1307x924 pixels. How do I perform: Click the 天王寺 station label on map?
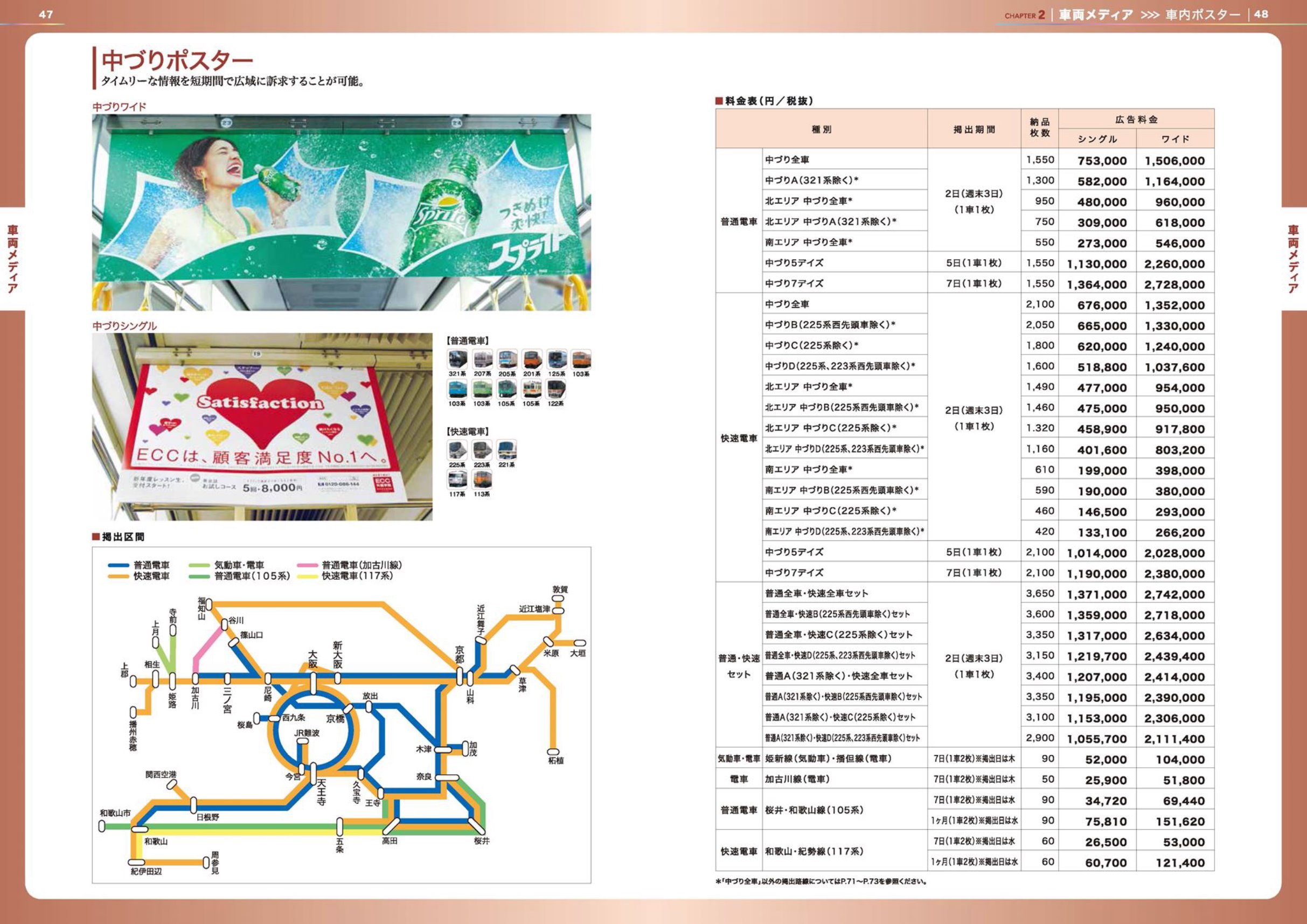(x=322, y=792)
